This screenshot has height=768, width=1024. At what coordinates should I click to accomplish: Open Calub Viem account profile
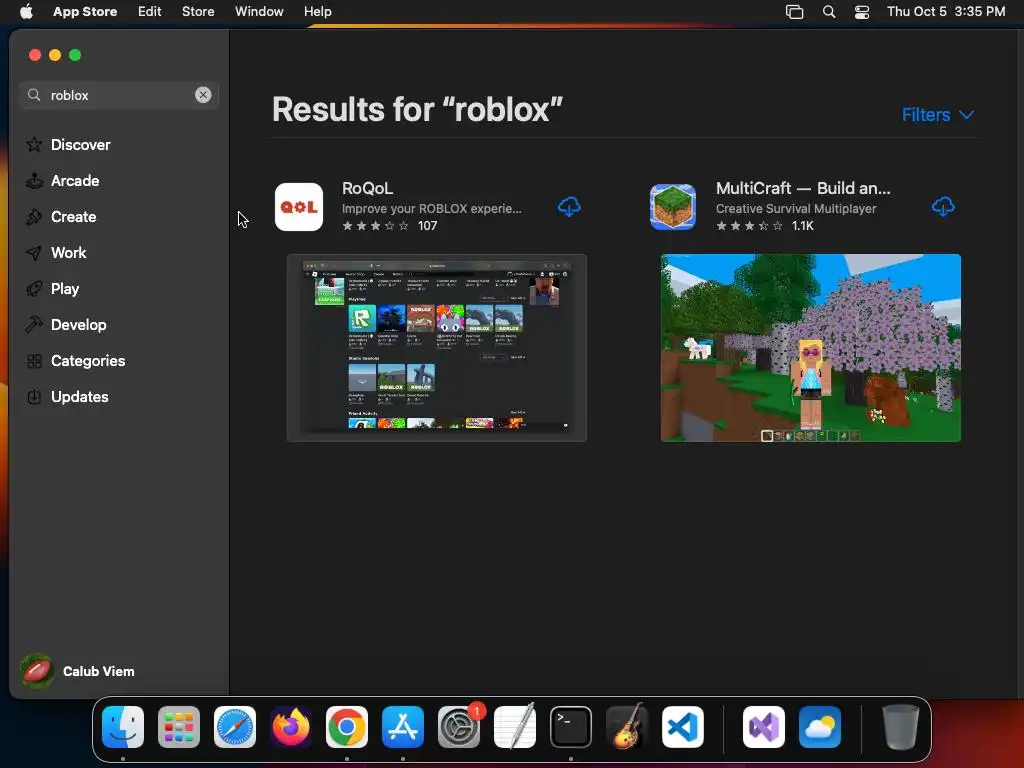coord(77,671)
